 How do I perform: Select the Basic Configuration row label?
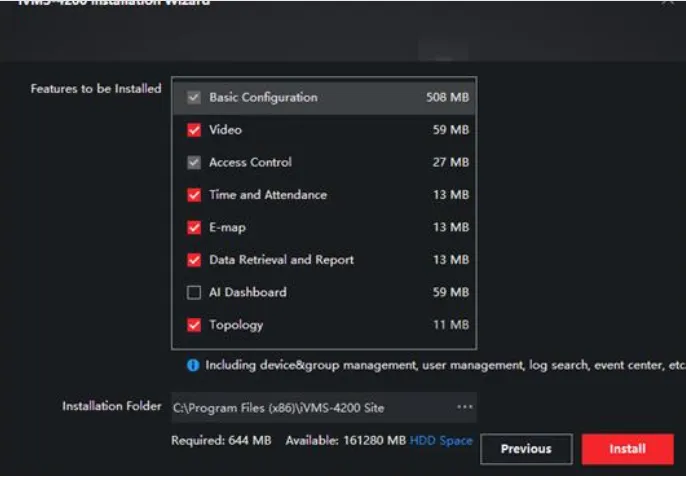point(263,98)
